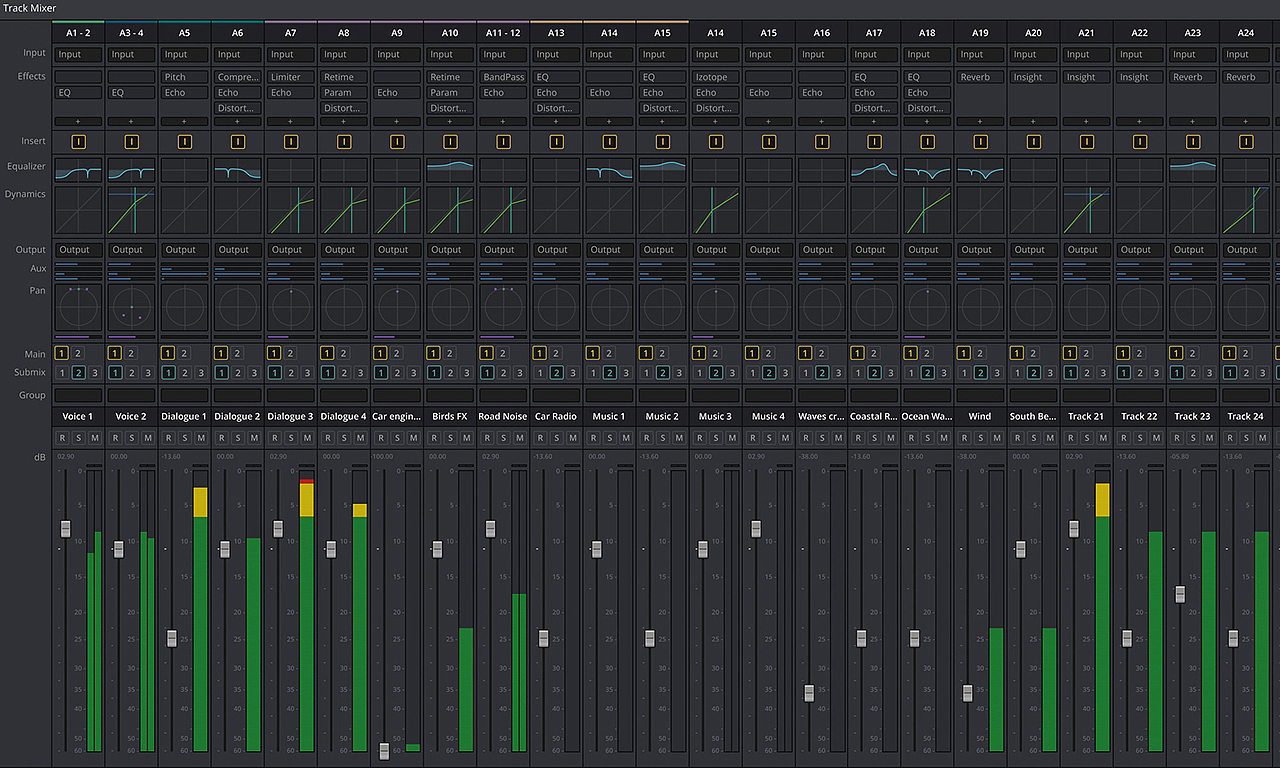The image size is (1280, 768).
Task: Add an effect with plus on Dialogue 1
Action: point(184,121)
